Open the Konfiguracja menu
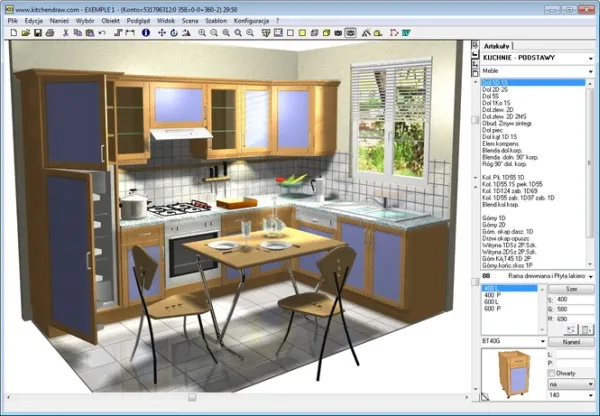 [251, 21]
